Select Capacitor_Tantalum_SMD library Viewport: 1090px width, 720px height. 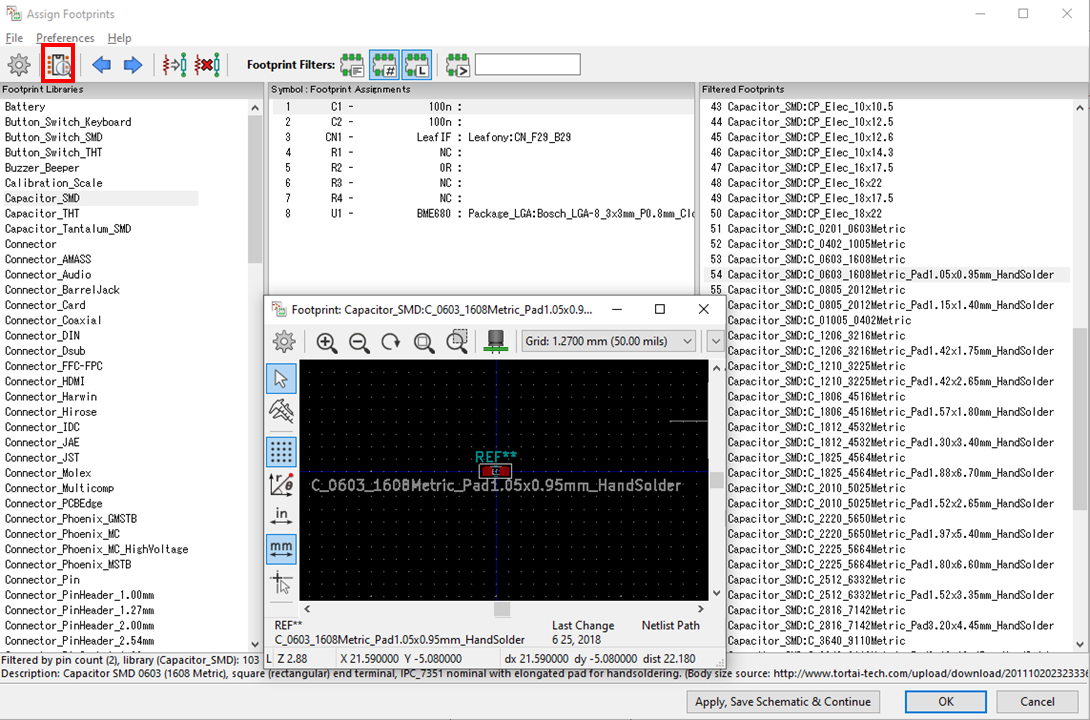click(68, 229)
